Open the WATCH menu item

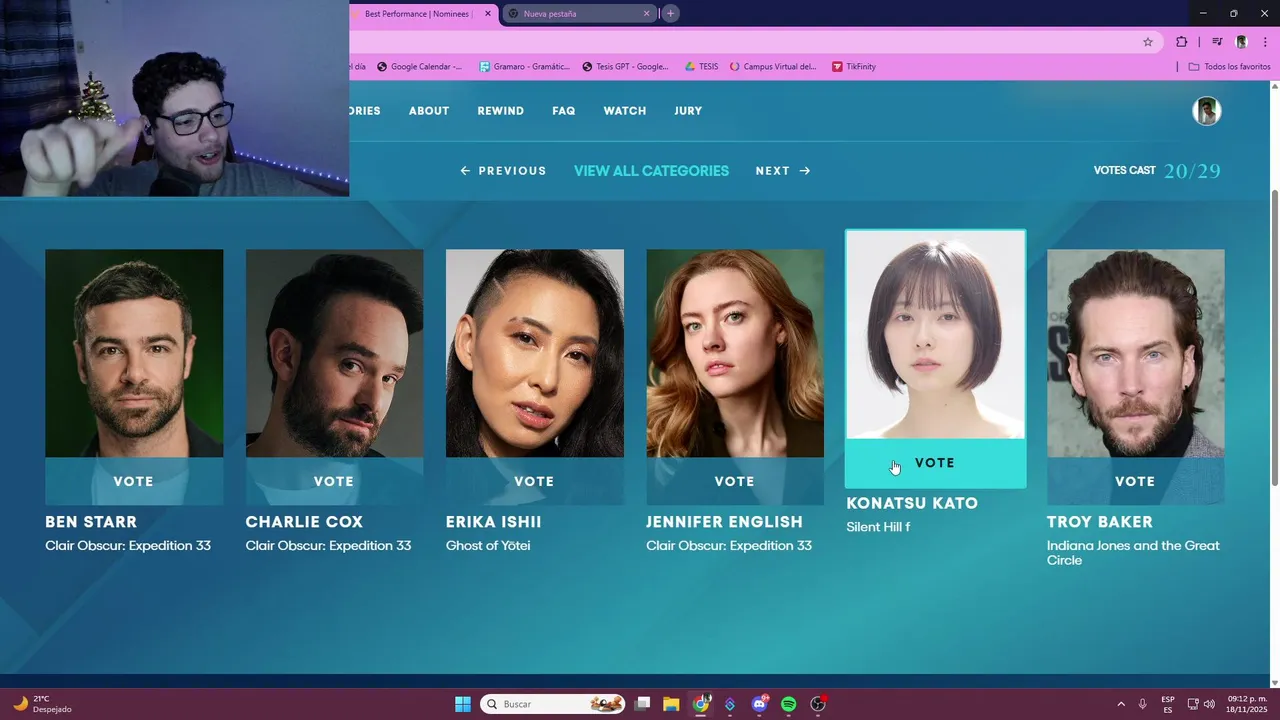coord(625,111)
